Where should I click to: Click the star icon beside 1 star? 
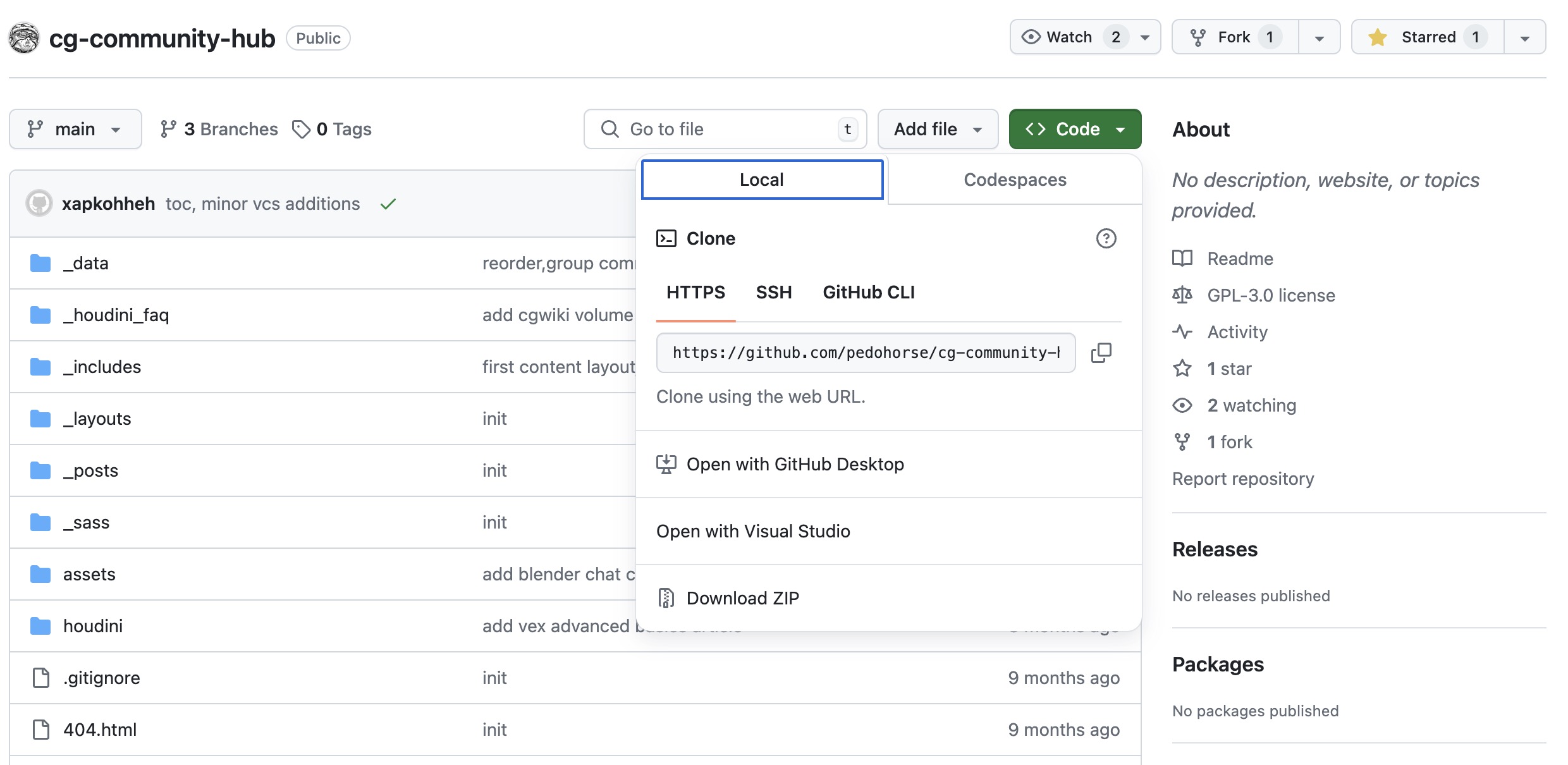click(1182, 368)
